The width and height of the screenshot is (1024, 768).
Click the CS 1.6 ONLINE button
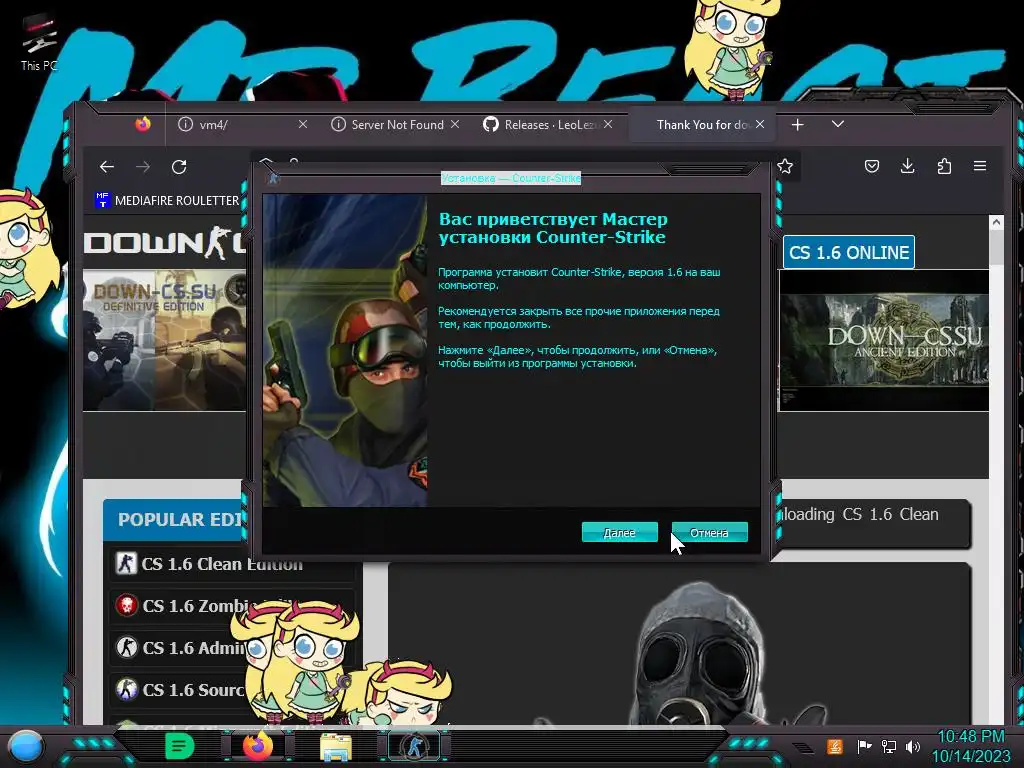point(849,252)
